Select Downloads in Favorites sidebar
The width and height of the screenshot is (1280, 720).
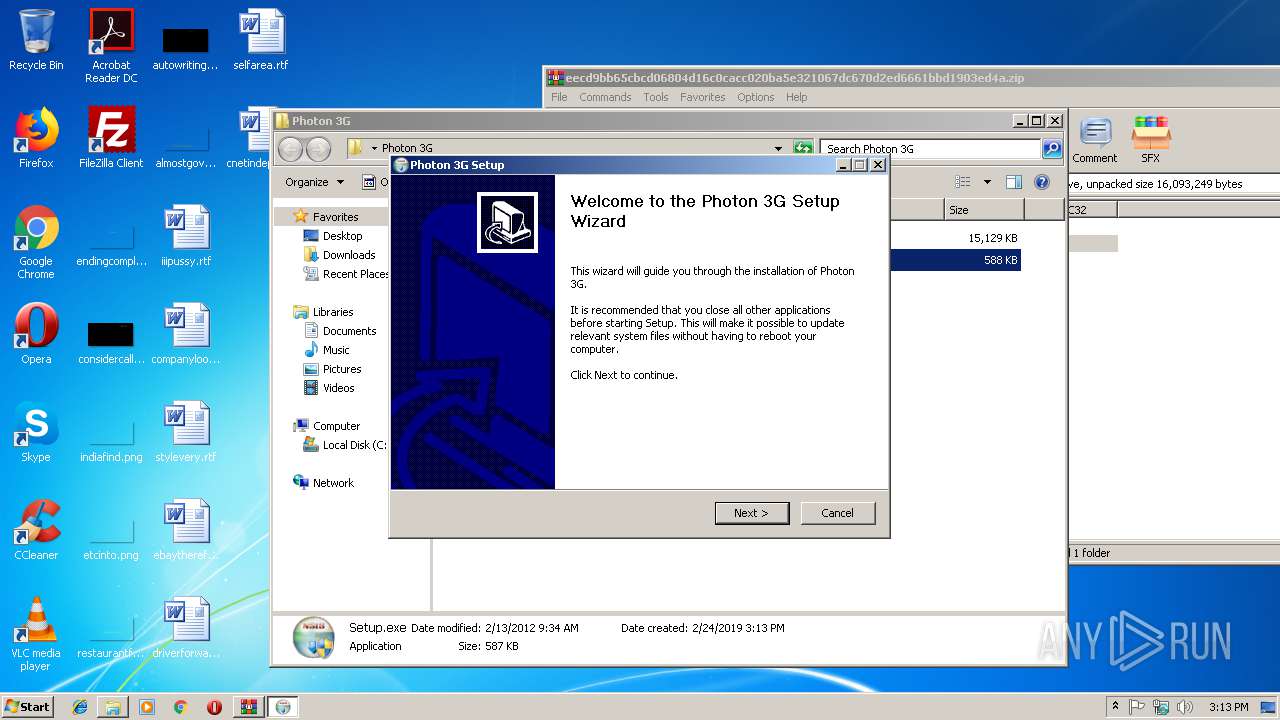[339, 255]
